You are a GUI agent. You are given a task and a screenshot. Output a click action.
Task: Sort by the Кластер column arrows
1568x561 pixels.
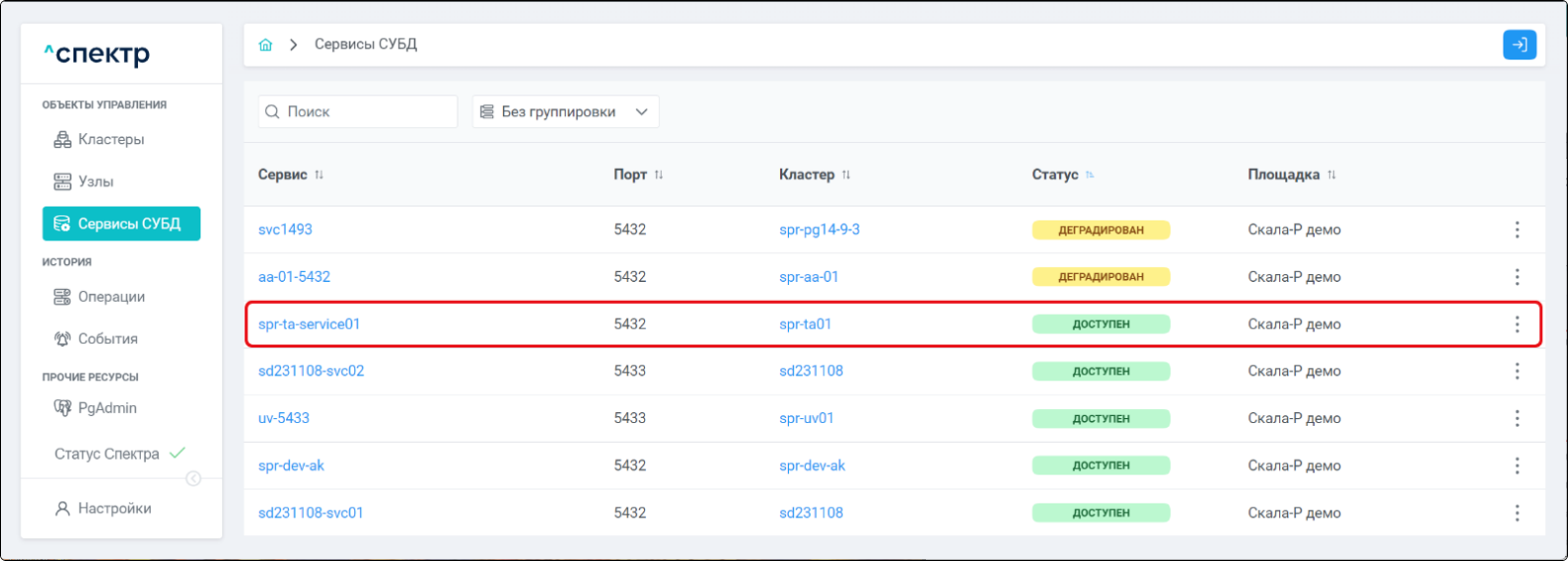click(x=846, y=175)
